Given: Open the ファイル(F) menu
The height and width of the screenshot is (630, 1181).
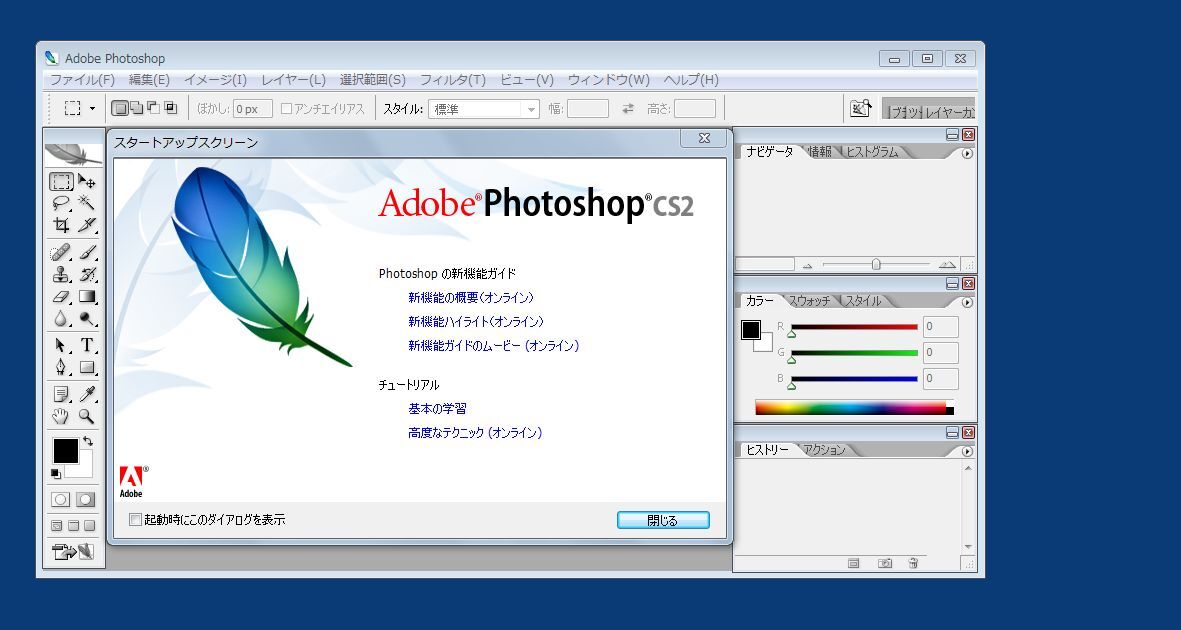Looking at the screenshot, I should click(x=82, y=80).
